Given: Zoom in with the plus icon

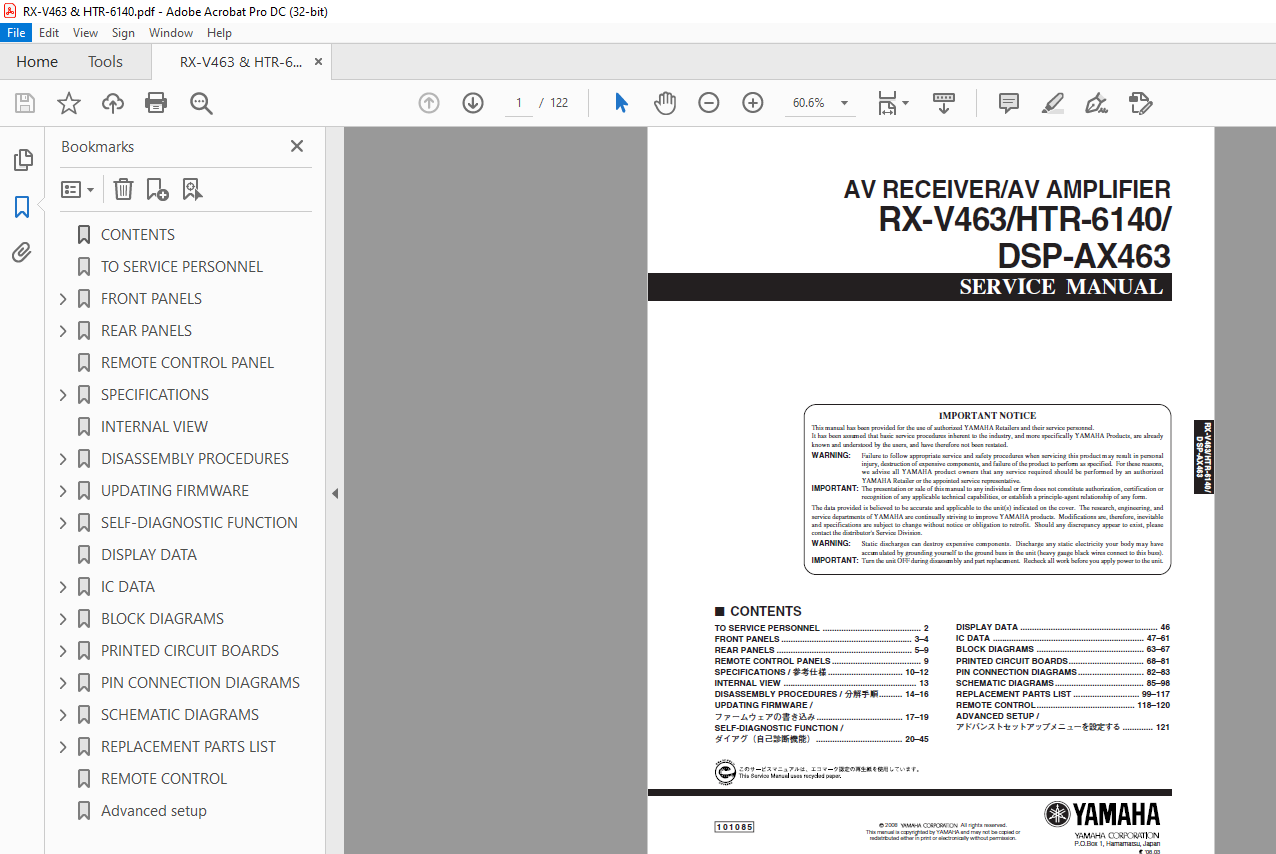Looking at the screenshot, I should 753,103.
